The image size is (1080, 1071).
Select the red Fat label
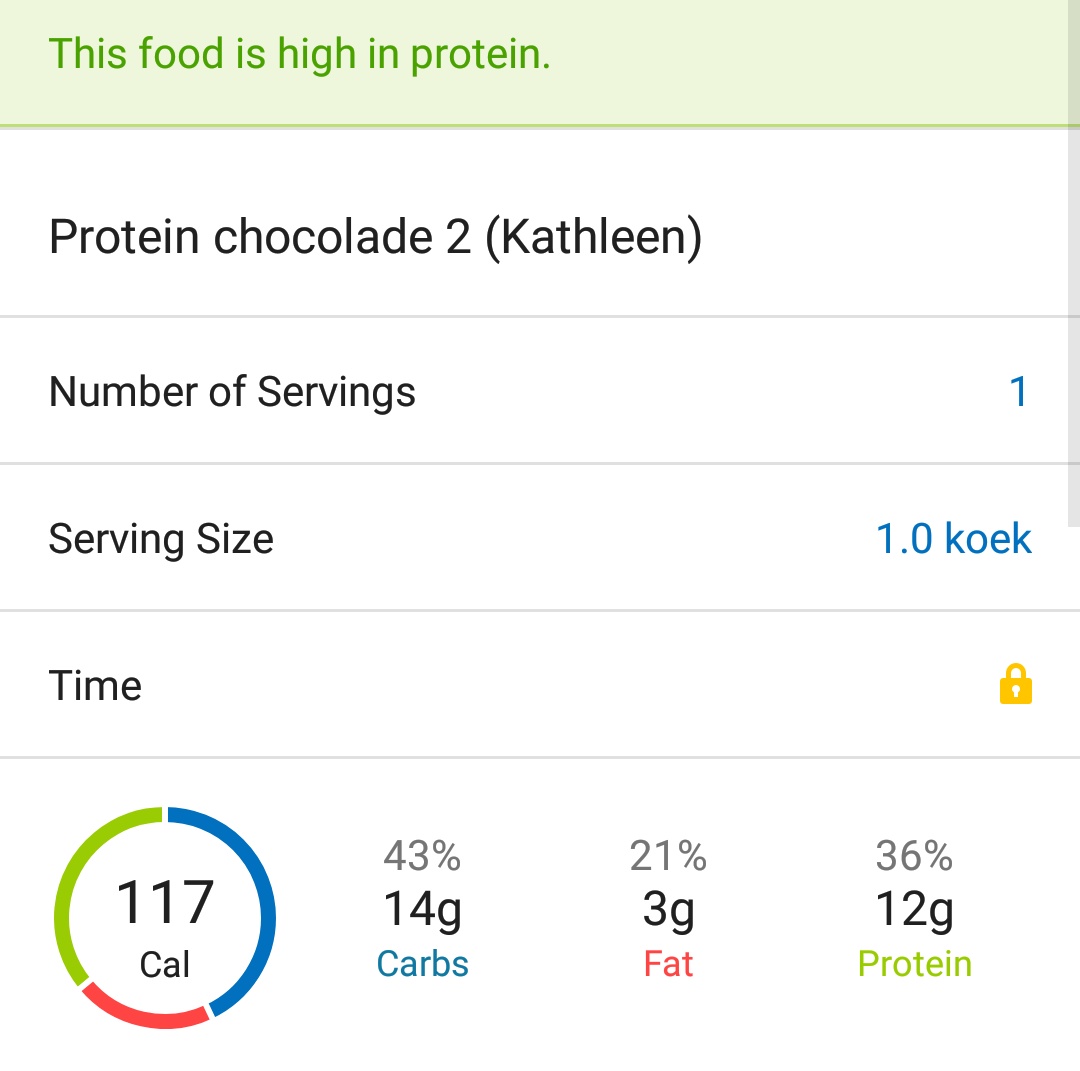pos(668,964)
